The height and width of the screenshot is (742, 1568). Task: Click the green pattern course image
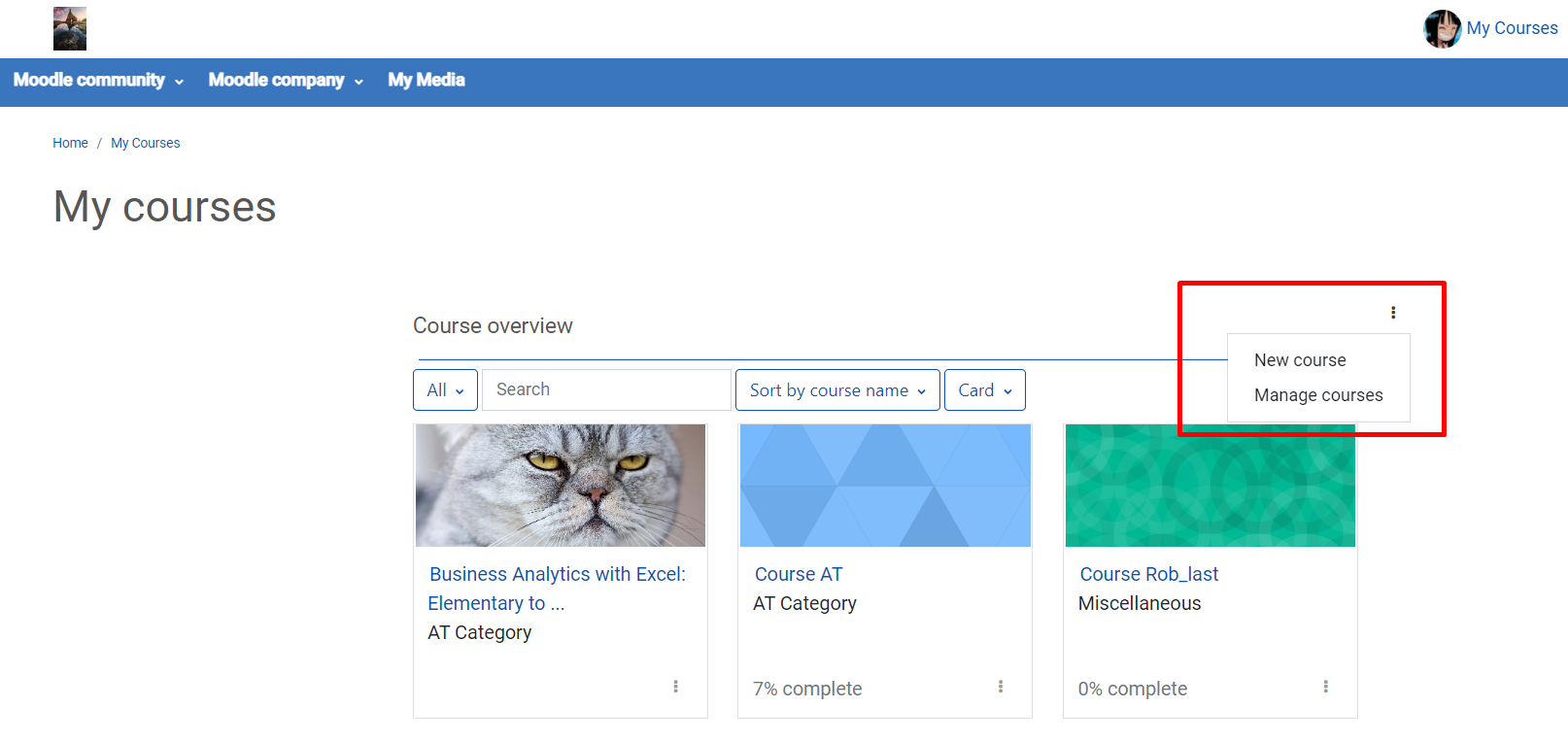[1210, 486]
